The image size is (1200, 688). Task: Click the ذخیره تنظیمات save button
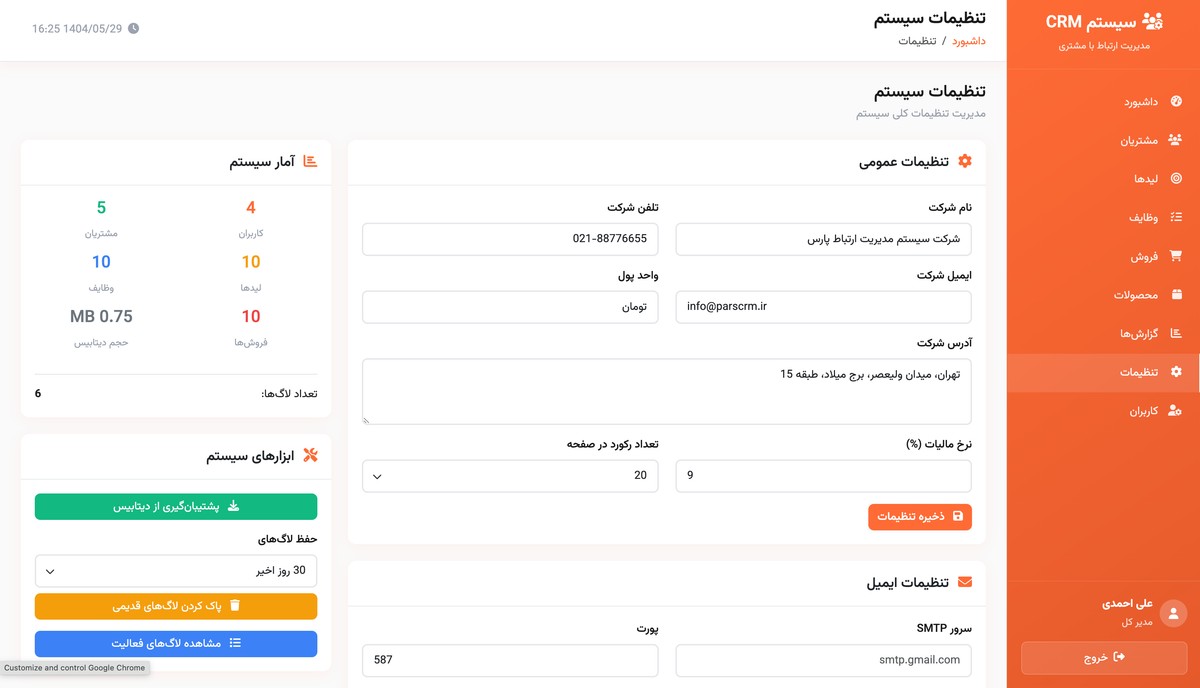[919, 517]
